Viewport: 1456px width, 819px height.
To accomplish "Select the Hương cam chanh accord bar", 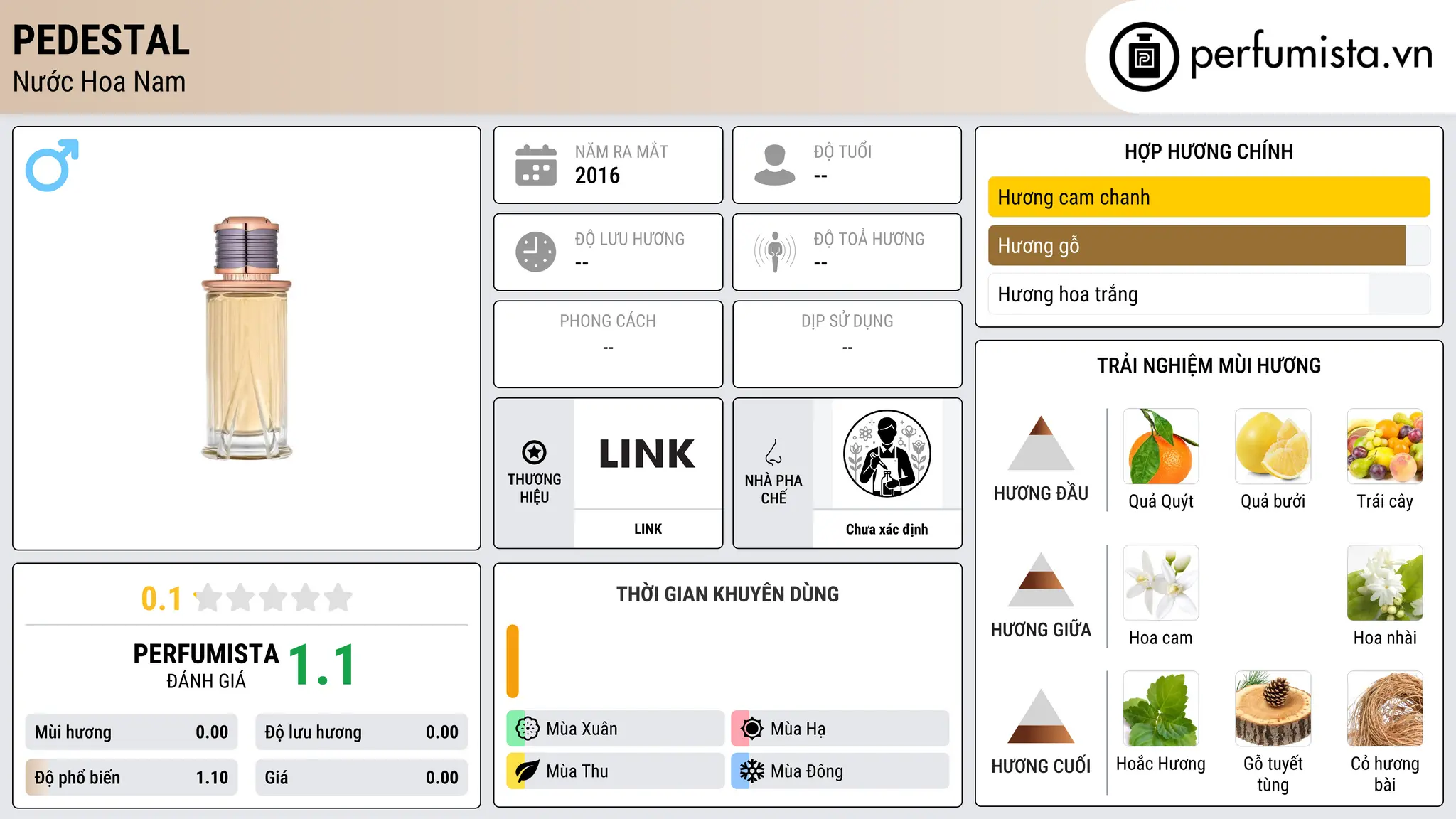I will coord(1209,197).
